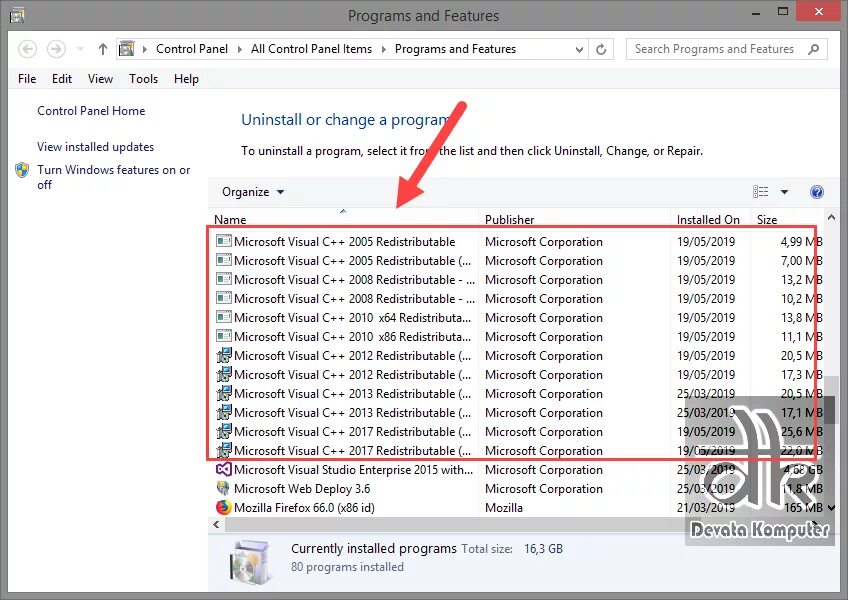
Task: Minimize the Programs and Features window
Action: point(756,12)
